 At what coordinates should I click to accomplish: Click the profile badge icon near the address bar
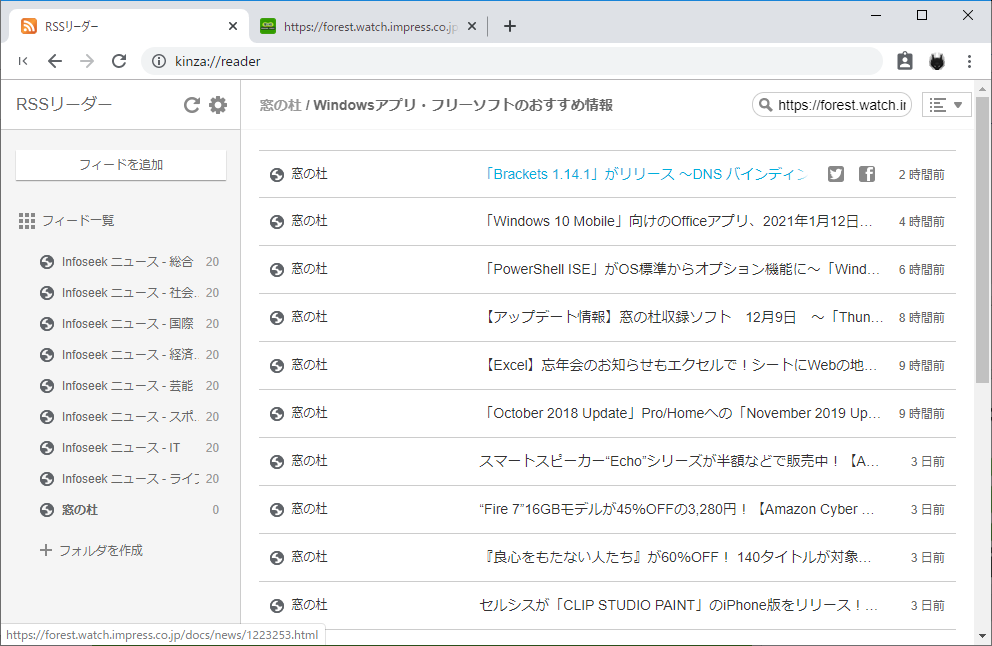tap(905, 61)
